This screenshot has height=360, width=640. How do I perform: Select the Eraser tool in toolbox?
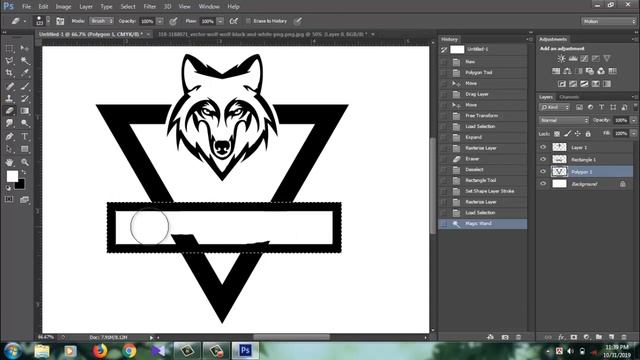[x=9, y=111]
